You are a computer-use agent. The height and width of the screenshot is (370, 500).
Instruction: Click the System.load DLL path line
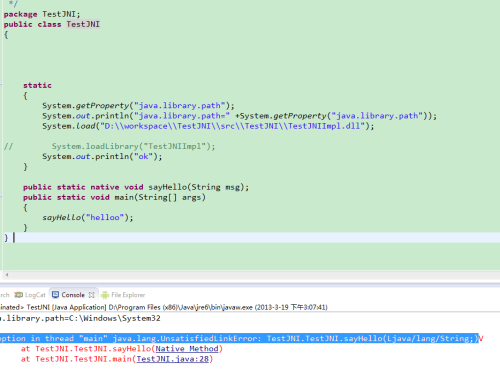pos(208,126)
